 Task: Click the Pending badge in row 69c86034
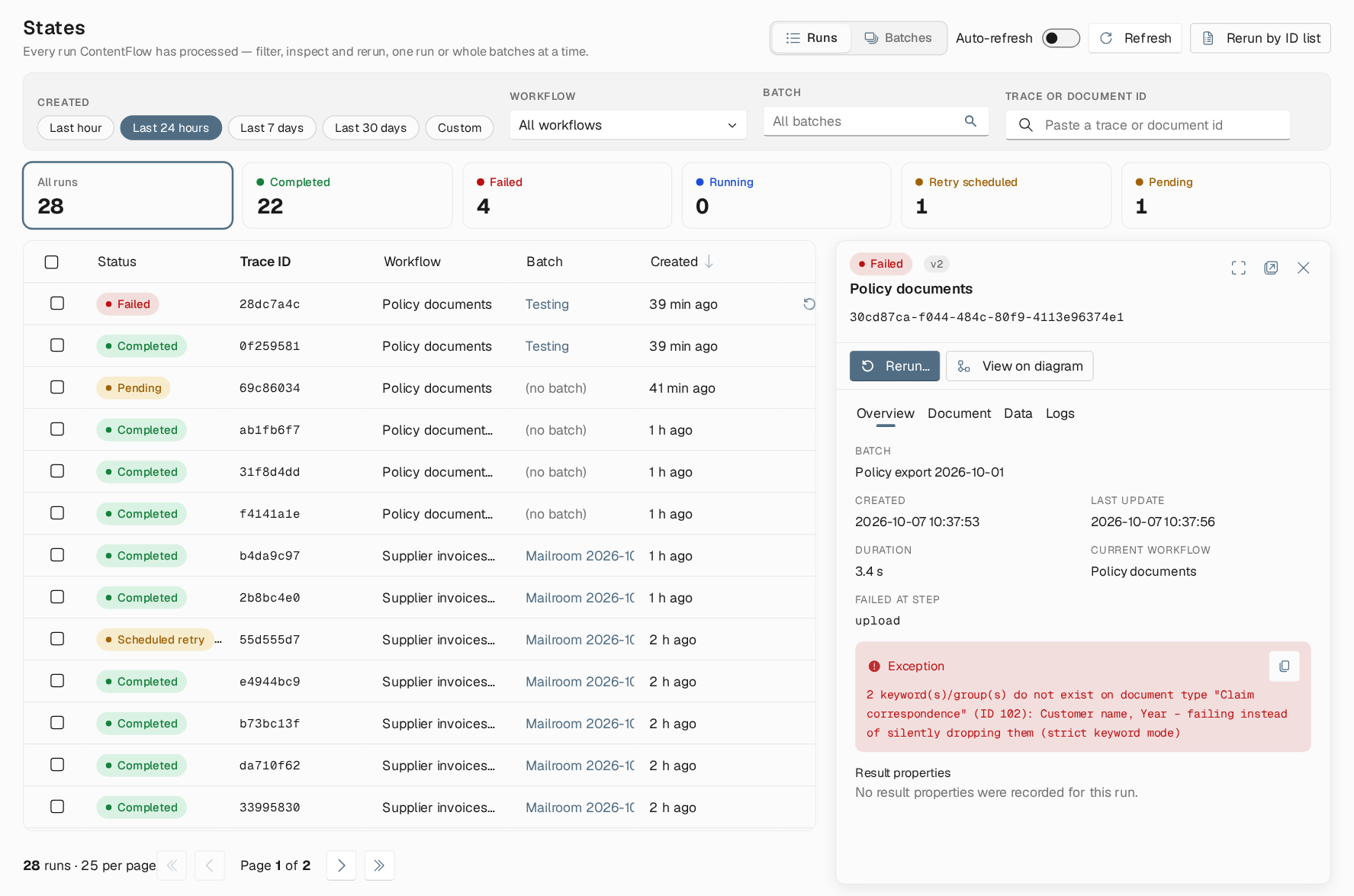pyautogui.click(x=133, y=388)
